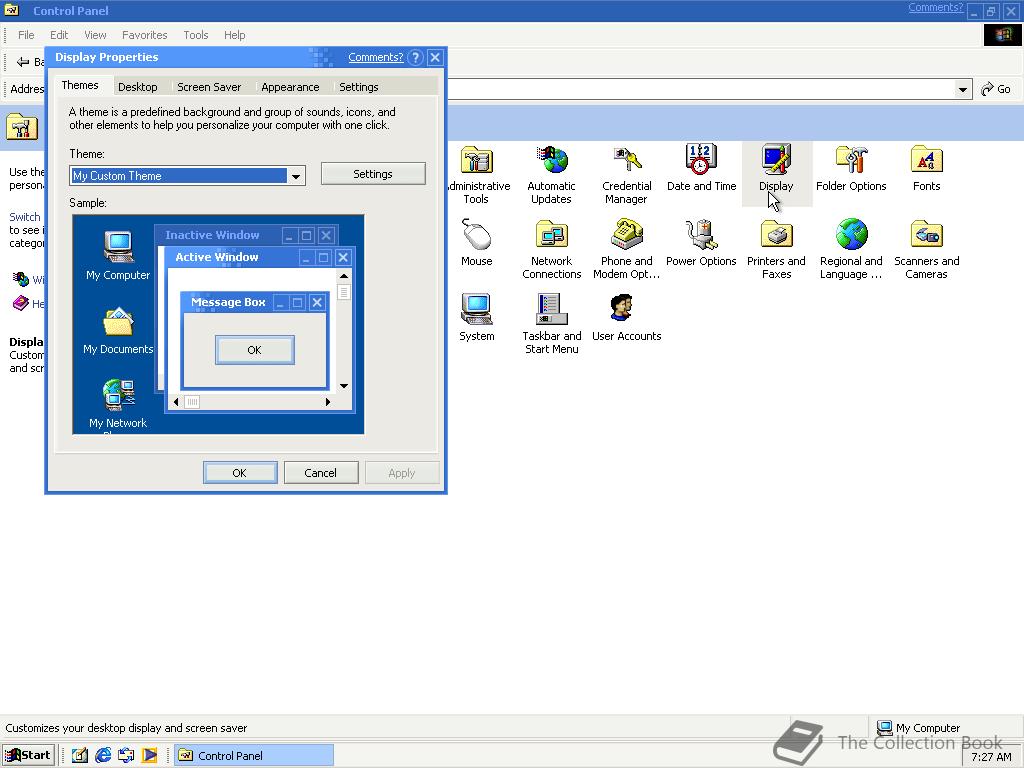Switch to the Screen Saver tab

click(209, 87)
